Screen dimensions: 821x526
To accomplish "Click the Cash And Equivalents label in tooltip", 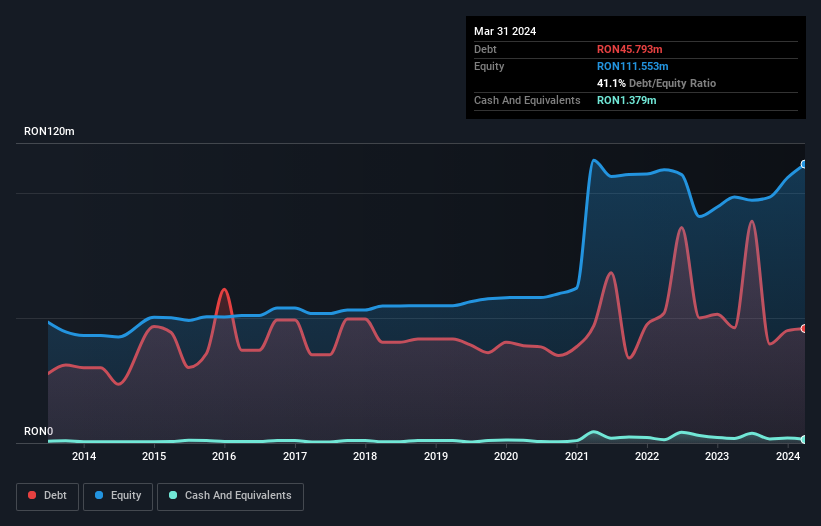I will (x=527, y=100).
